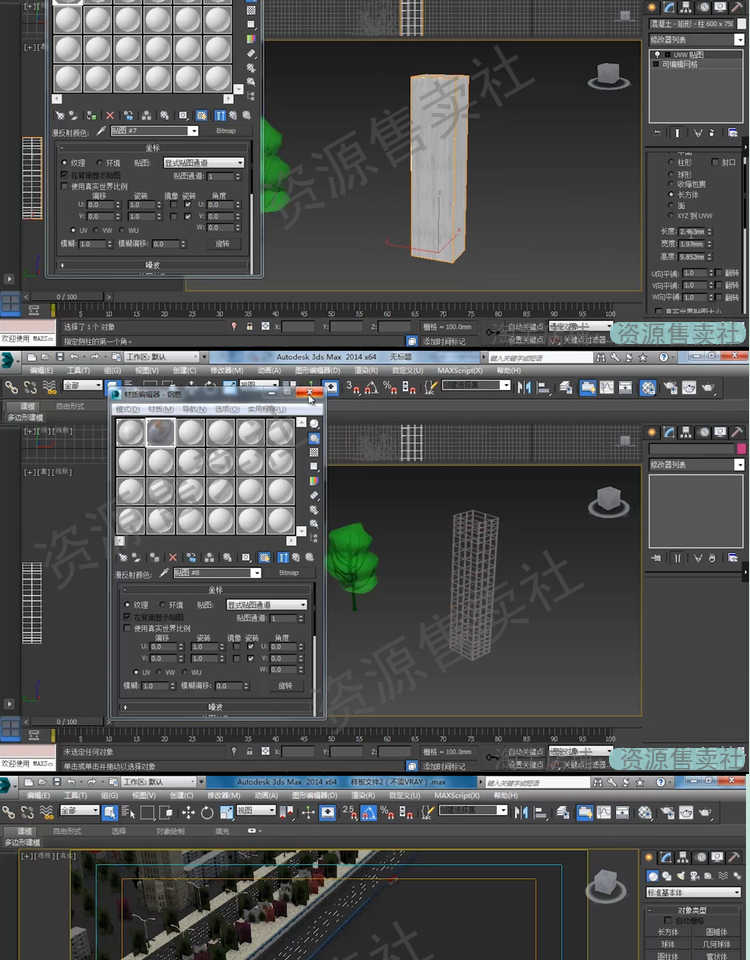
Task: Click Unlink Selection icon in VRAY .max window
Action: pyautogui.click(x=28, y=812)
